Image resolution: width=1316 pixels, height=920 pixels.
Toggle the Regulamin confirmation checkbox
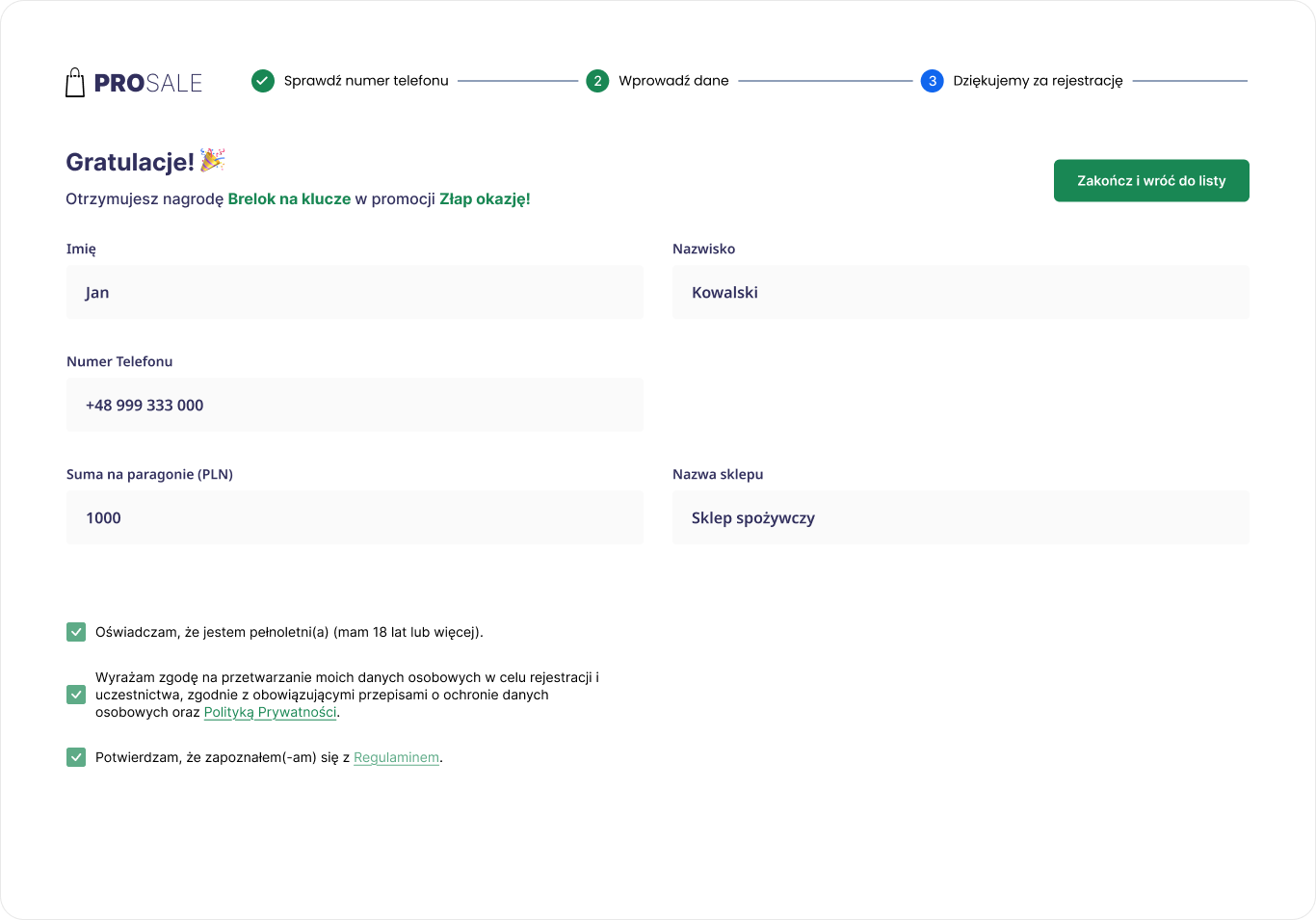pos(76,757)
